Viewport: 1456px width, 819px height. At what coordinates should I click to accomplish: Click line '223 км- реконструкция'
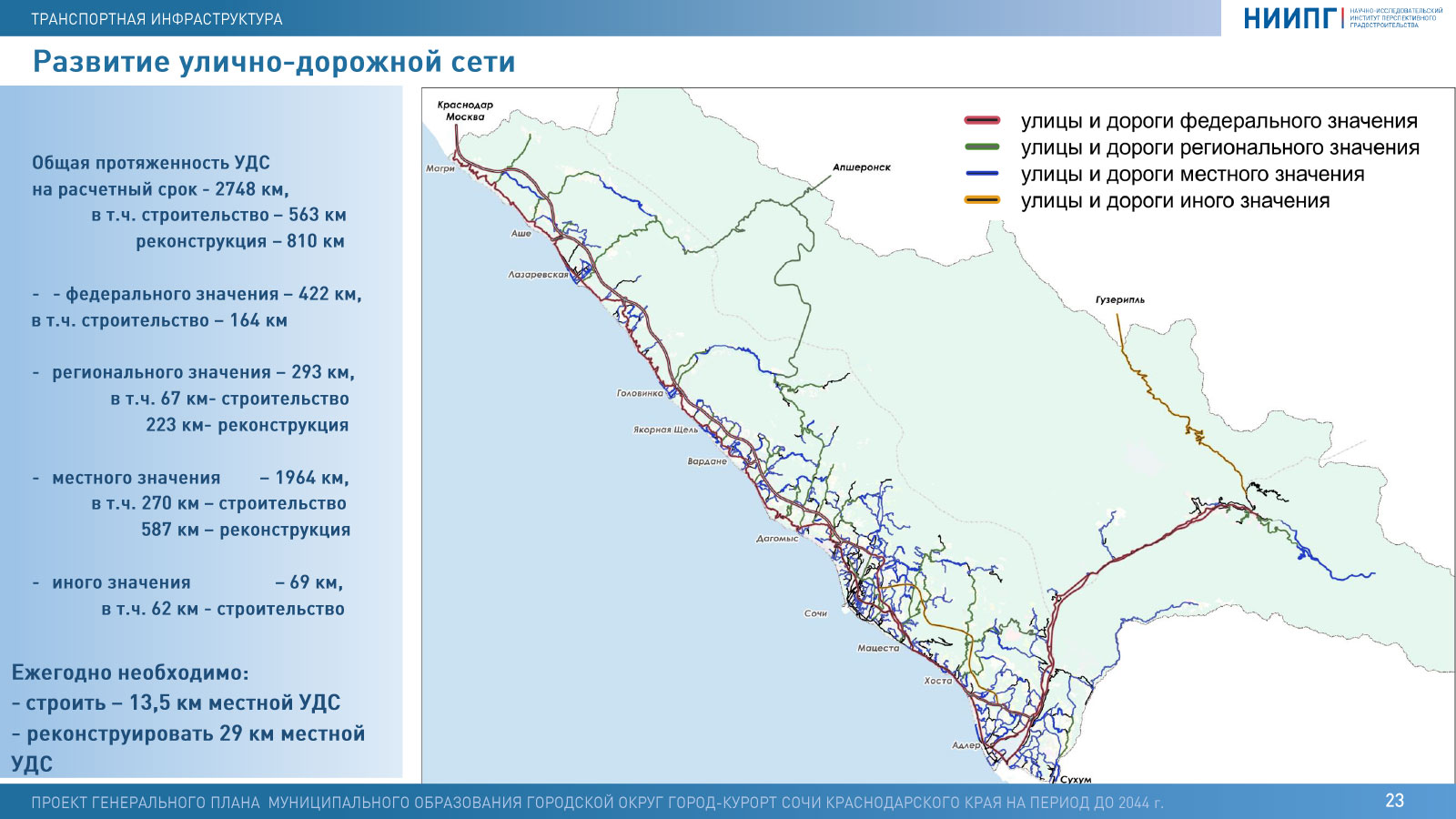(247, 425)
